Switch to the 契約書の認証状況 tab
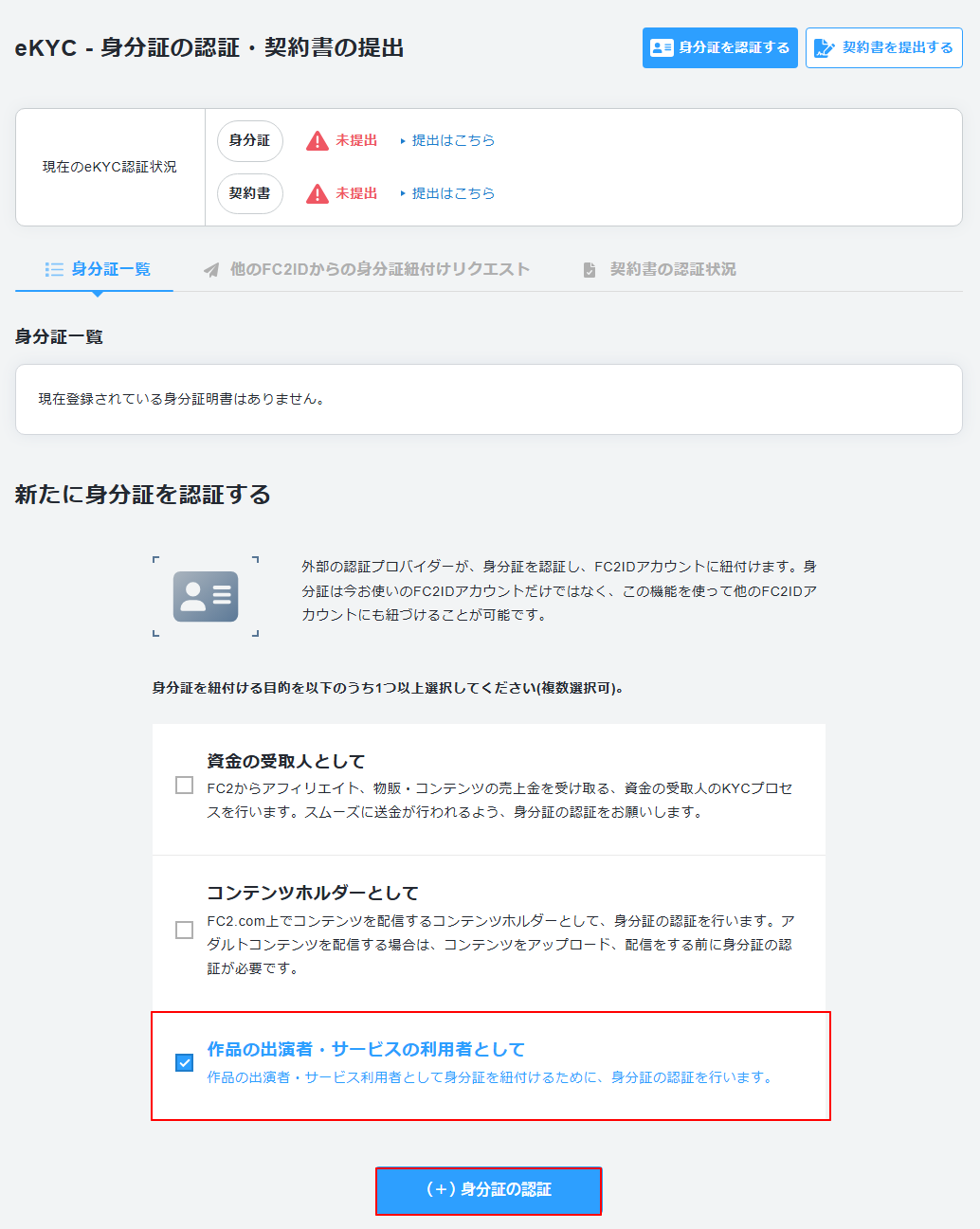This screenshot has width=980, height=1229. (x=672, y=269)
